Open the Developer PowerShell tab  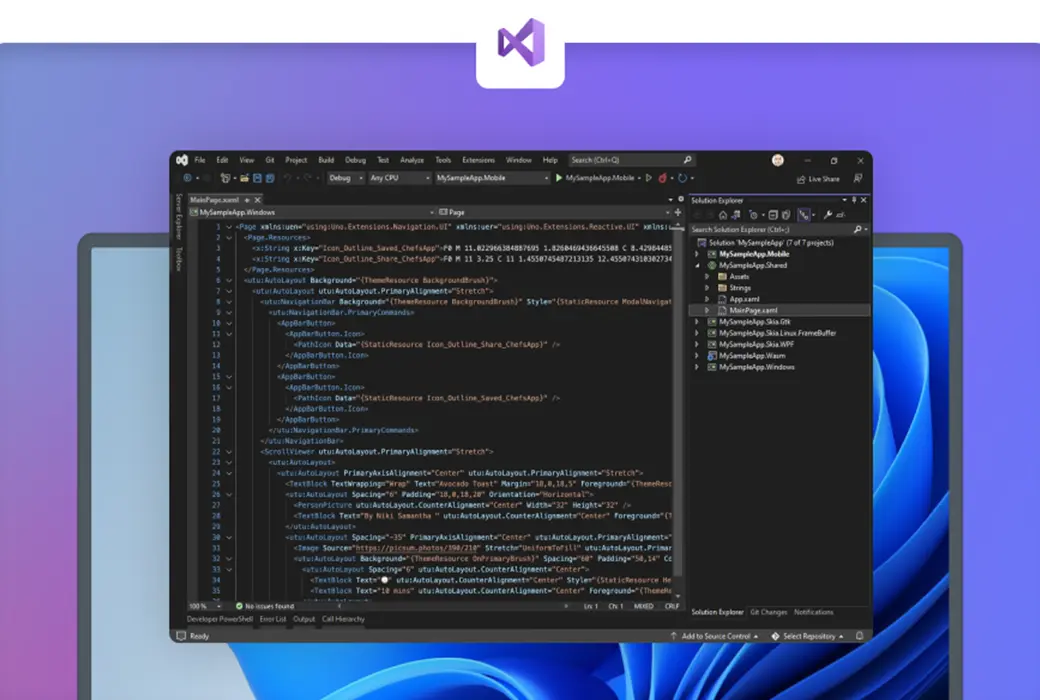click(x=220, y=619)
